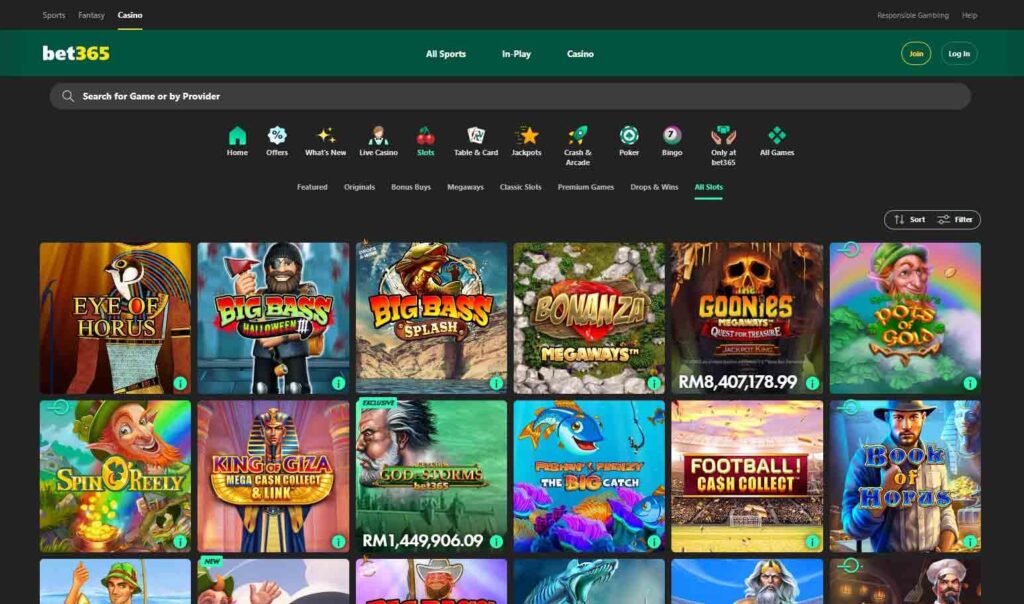Open Casino in green header
The image size is (1024, 604).
580,54
